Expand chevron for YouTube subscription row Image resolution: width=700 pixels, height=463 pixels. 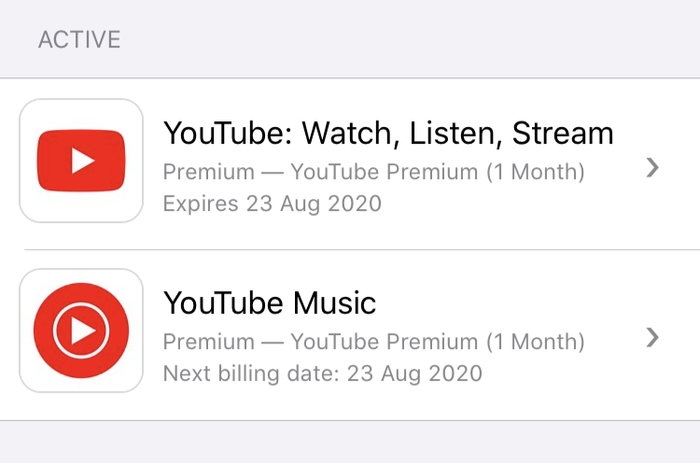(x=653, y=168)
